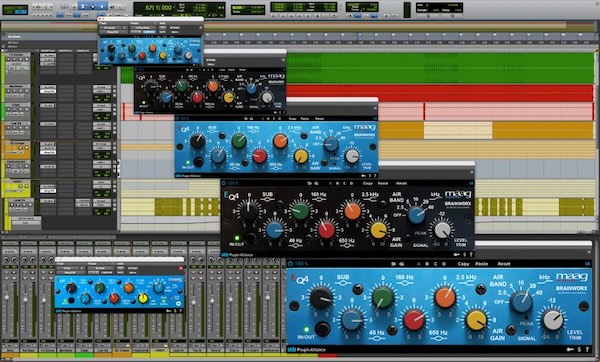Select the red audio clip in timeline
The image size is (600, 362).
440,93
